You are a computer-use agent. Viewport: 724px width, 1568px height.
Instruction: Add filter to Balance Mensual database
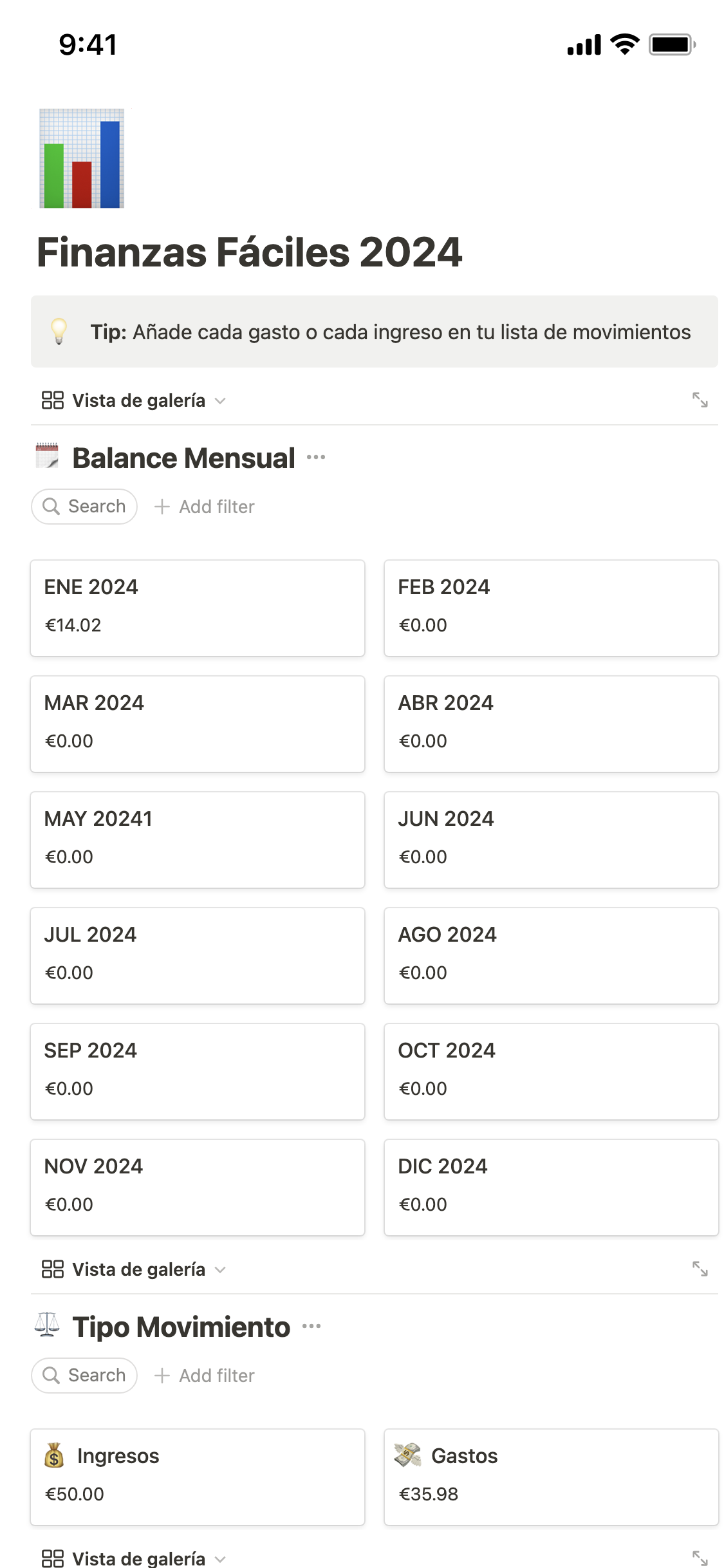click(205, 507)
